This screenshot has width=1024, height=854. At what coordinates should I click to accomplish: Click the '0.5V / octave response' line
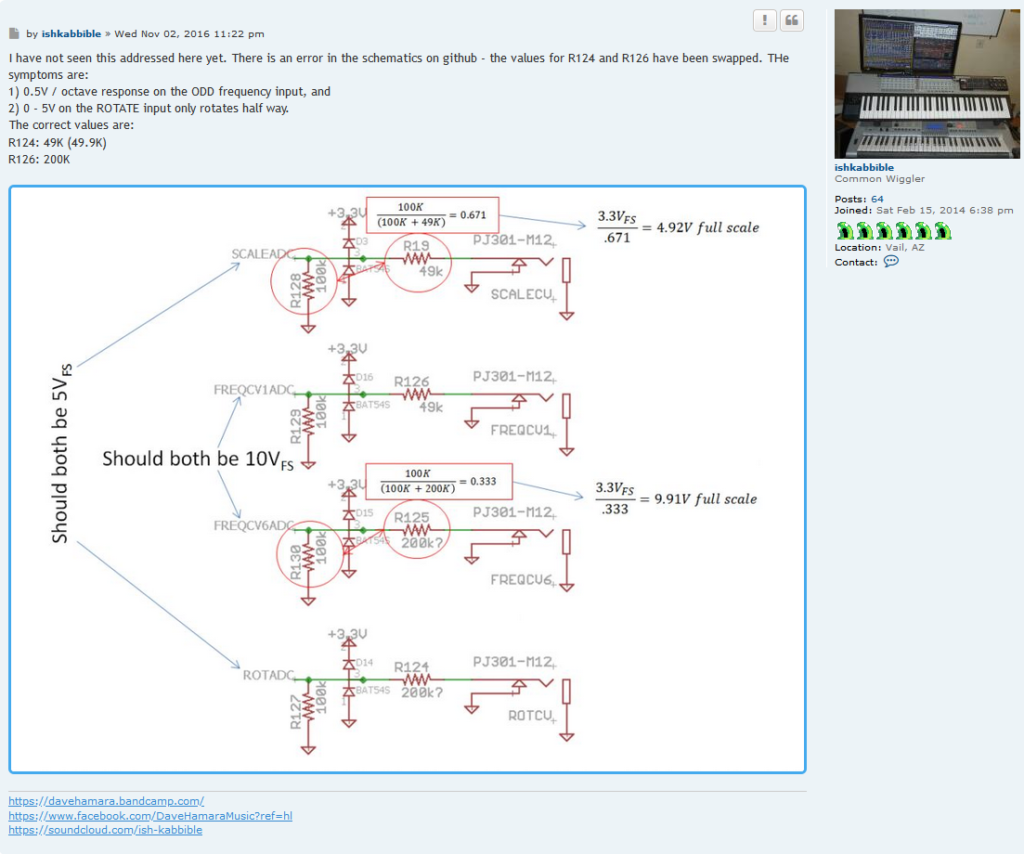170,91
